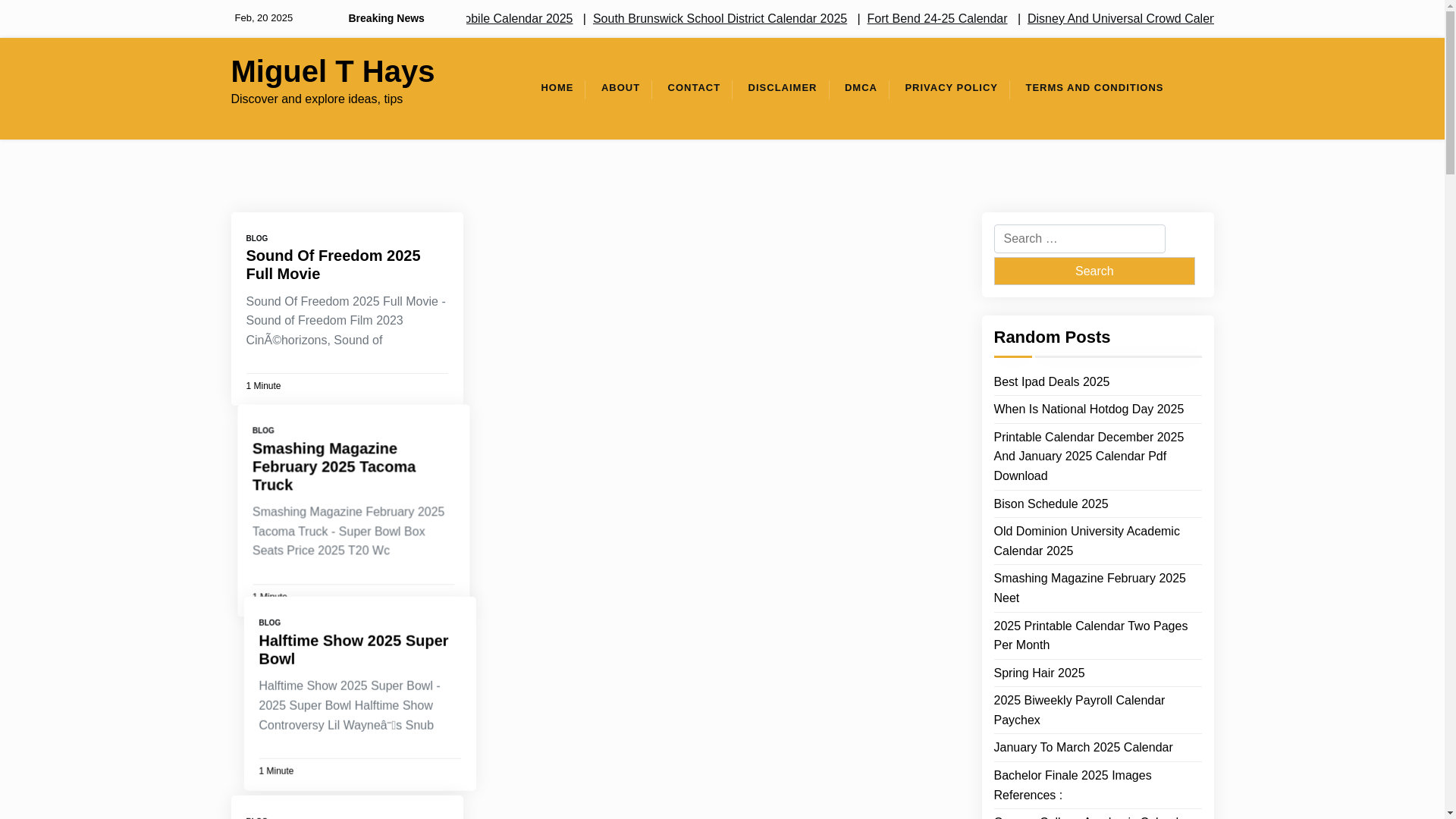Viewport: 1456px width, 819px height.
Task: Click 1 Minute under Halftime Show post
Action: pyautogui.click(x=276, y=771)
